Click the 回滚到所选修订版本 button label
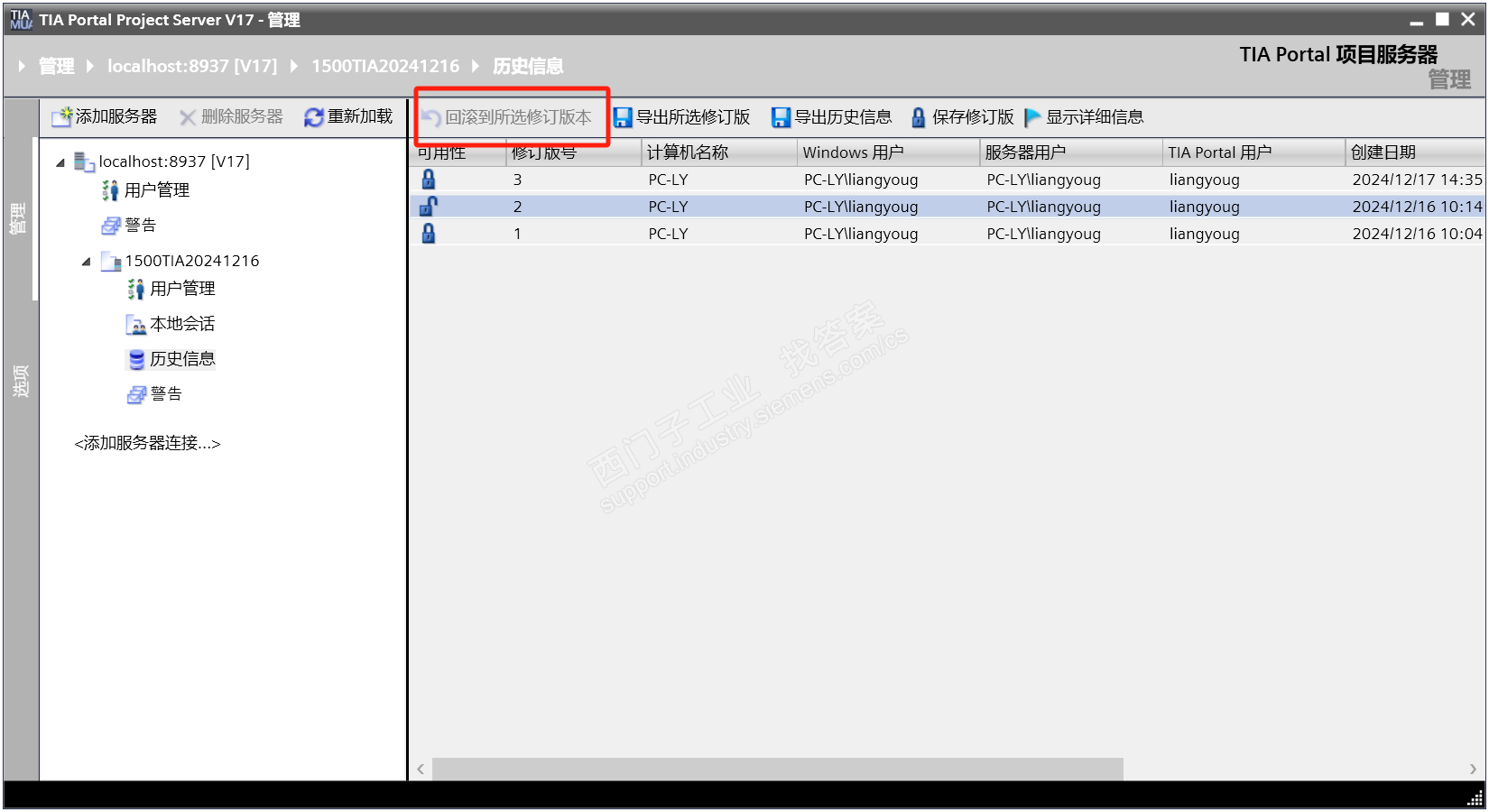This screenshot has height=812, width=1489. 518,117
